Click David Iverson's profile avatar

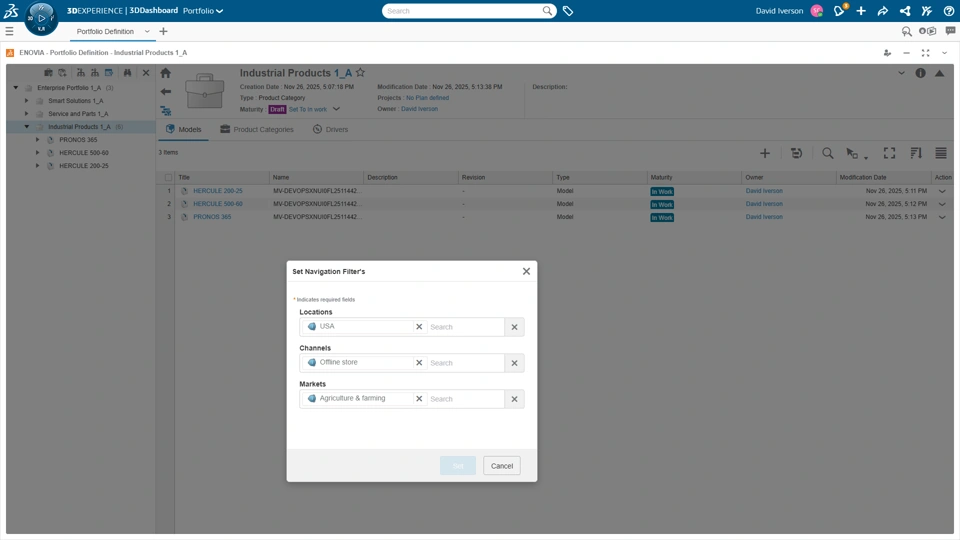816,11
